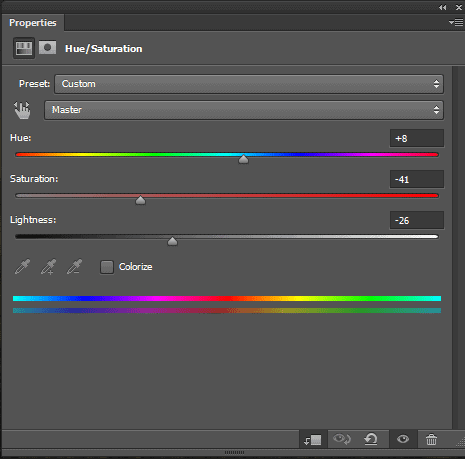Viewport: 465px width, 459px height.
Task: Toggle layer visibility eye icon
Action: click(403, 439)
